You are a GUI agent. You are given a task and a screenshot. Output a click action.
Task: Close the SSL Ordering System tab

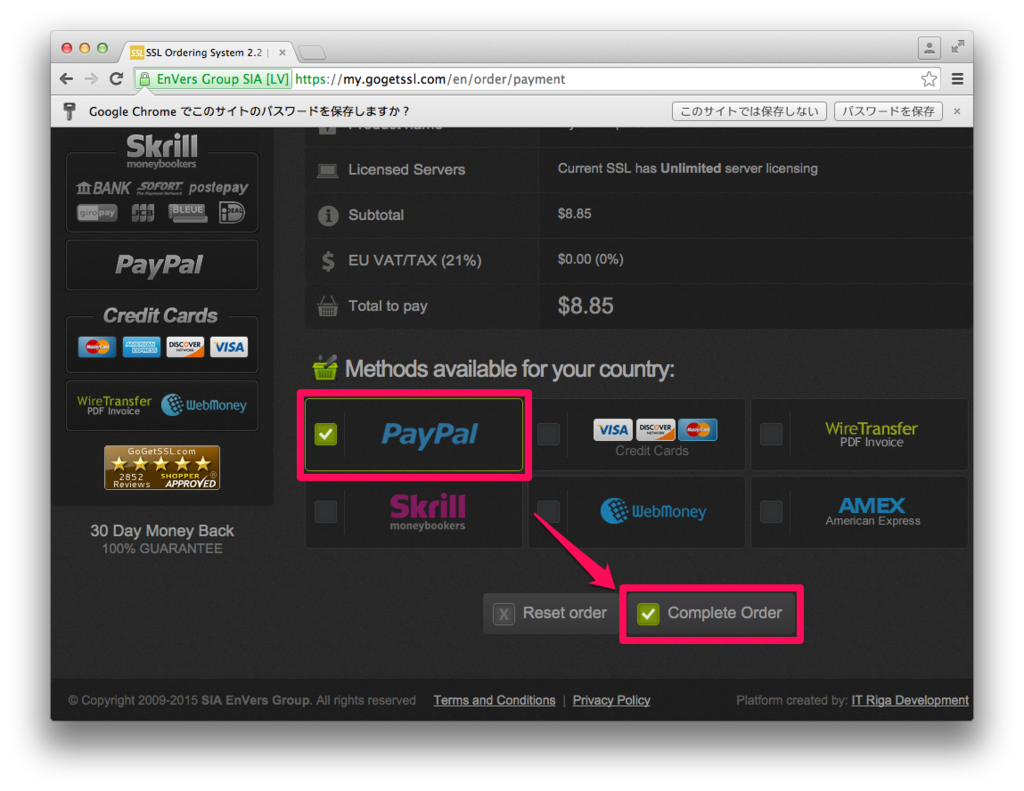(282, 52)
